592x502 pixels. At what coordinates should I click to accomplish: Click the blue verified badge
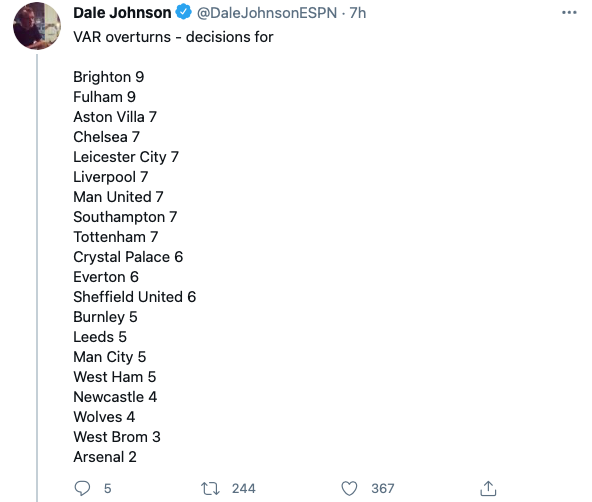click(184, 12)
